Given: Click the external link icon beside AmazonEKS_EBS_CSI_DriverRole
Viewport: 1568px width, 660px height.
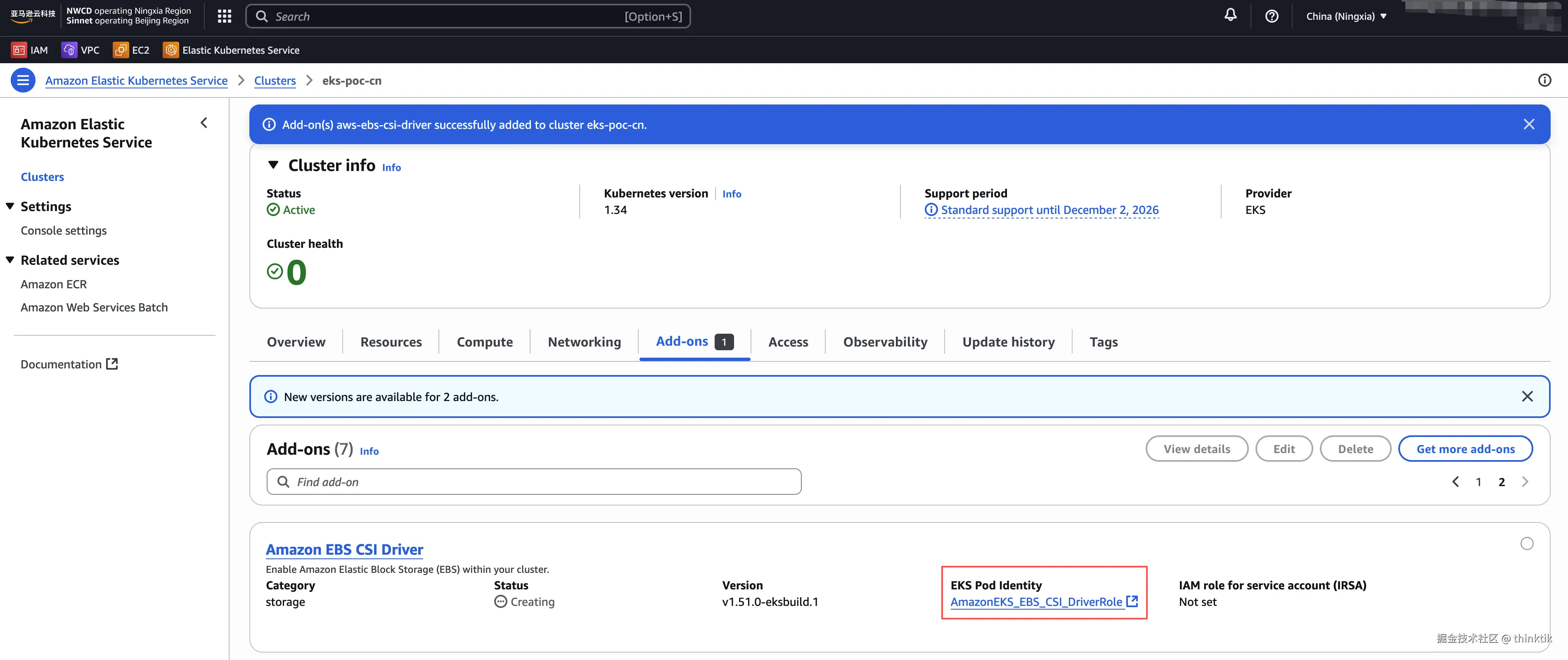Looking at the screenshot, I should (x=1132, y=601).
